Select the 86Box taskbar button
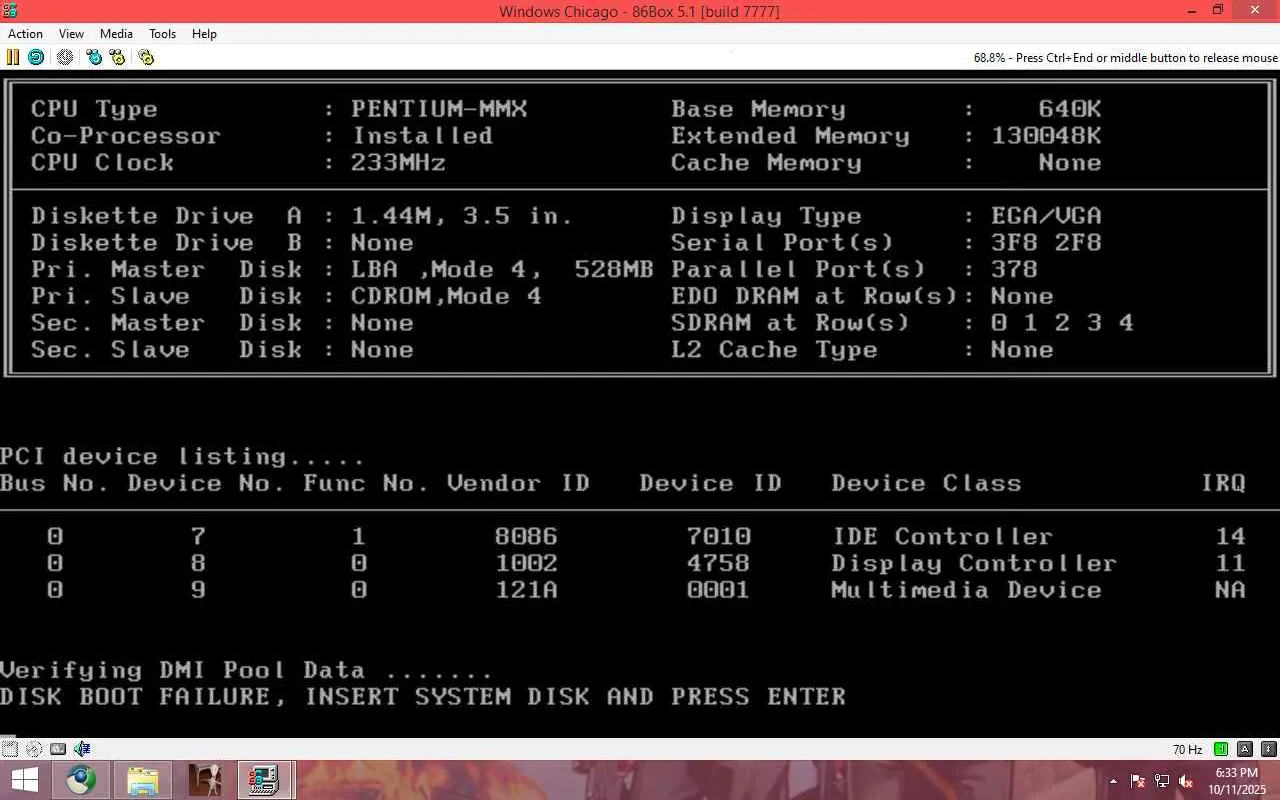This screenshot has height=800, width=1280. coord(264,780)
